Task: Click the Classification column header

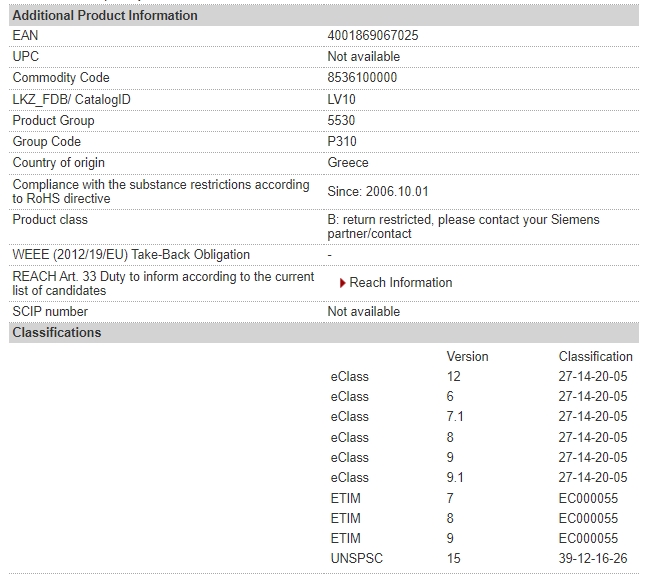Action: (x=595, y=356)
